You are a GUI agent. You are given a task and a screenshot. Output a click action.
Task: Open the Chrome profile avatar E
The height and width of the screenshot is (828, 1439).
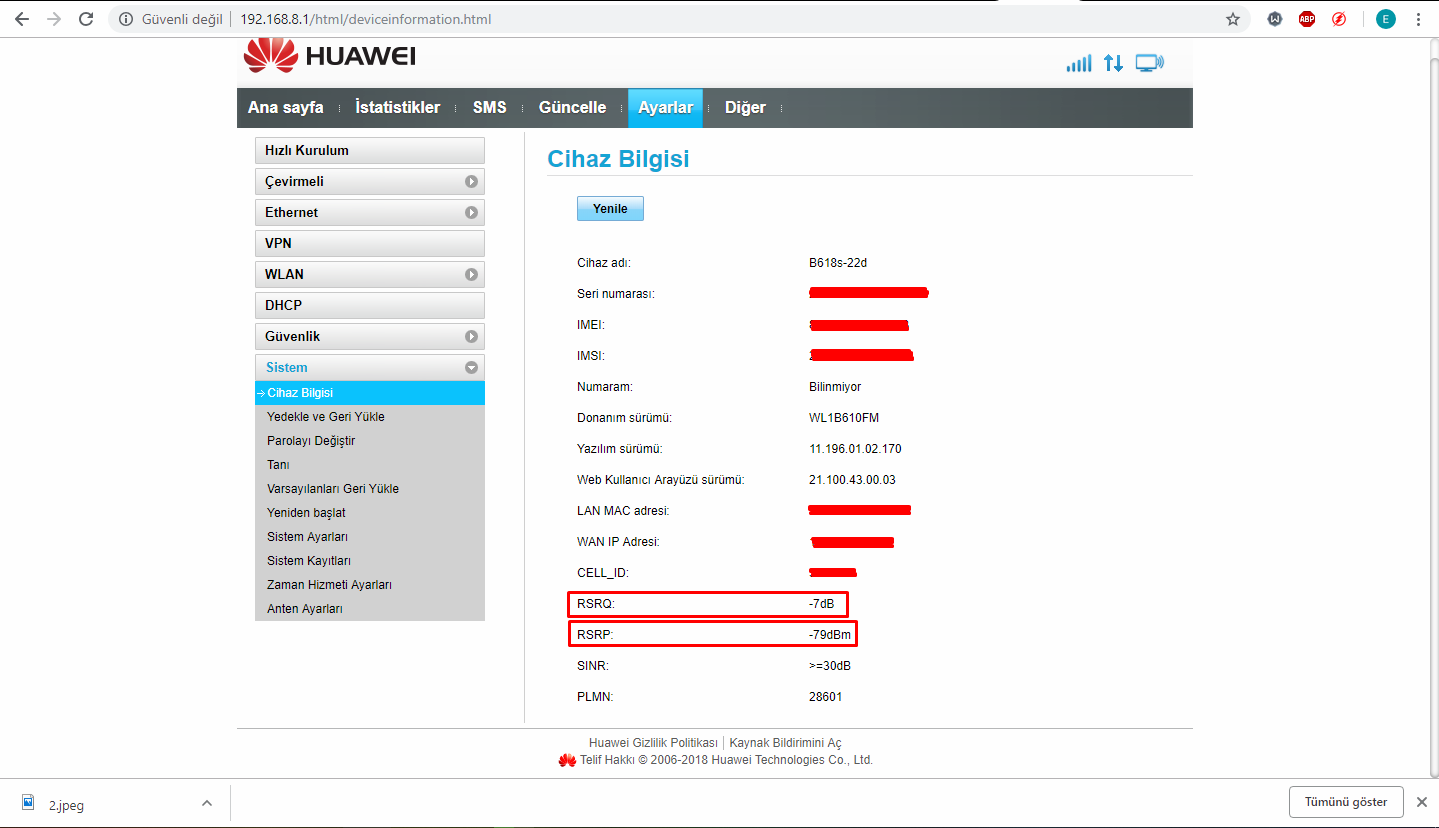[x=1385, y=19]
